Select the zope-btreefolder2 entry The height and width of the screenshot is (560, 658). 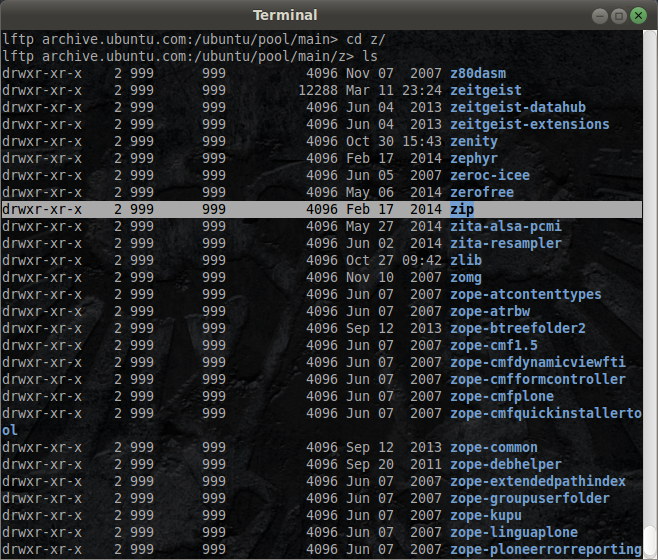[x=518, y=328]
